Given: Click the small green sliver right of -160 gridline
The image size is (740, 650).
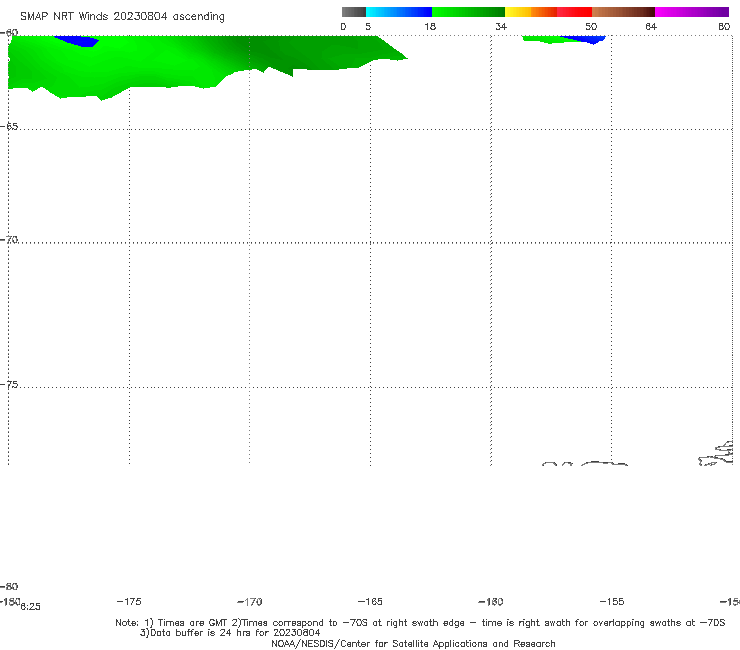Looking at the screenshot, I should tap(547, 40).
